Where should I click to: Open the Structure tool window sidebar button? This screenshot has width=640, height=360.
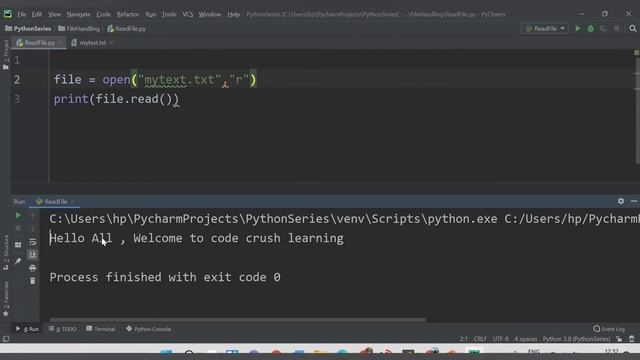(x=5, y=252)
